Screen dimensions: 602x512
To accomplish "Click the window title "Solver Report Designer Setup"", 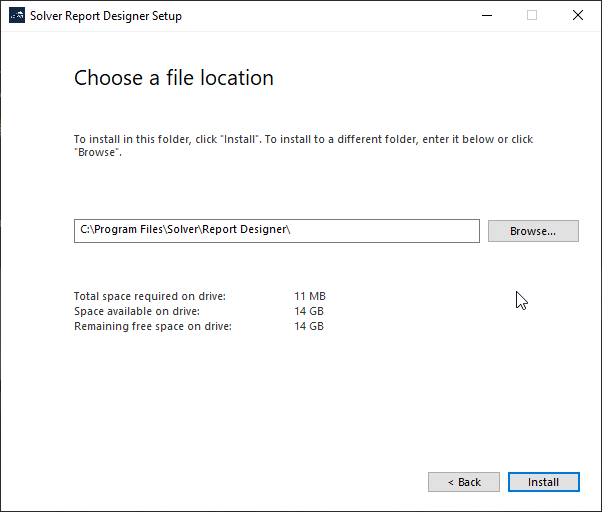I will [106, 16].
